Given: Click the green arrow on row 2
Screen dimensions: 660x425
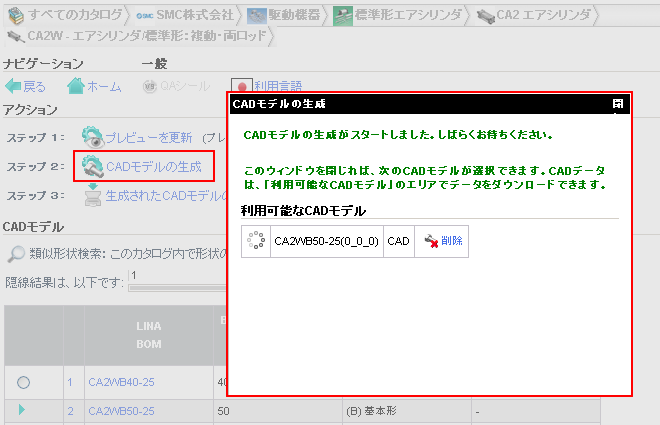Looking at the screenshot, I should pyautogui.click(x=23, y=410).
